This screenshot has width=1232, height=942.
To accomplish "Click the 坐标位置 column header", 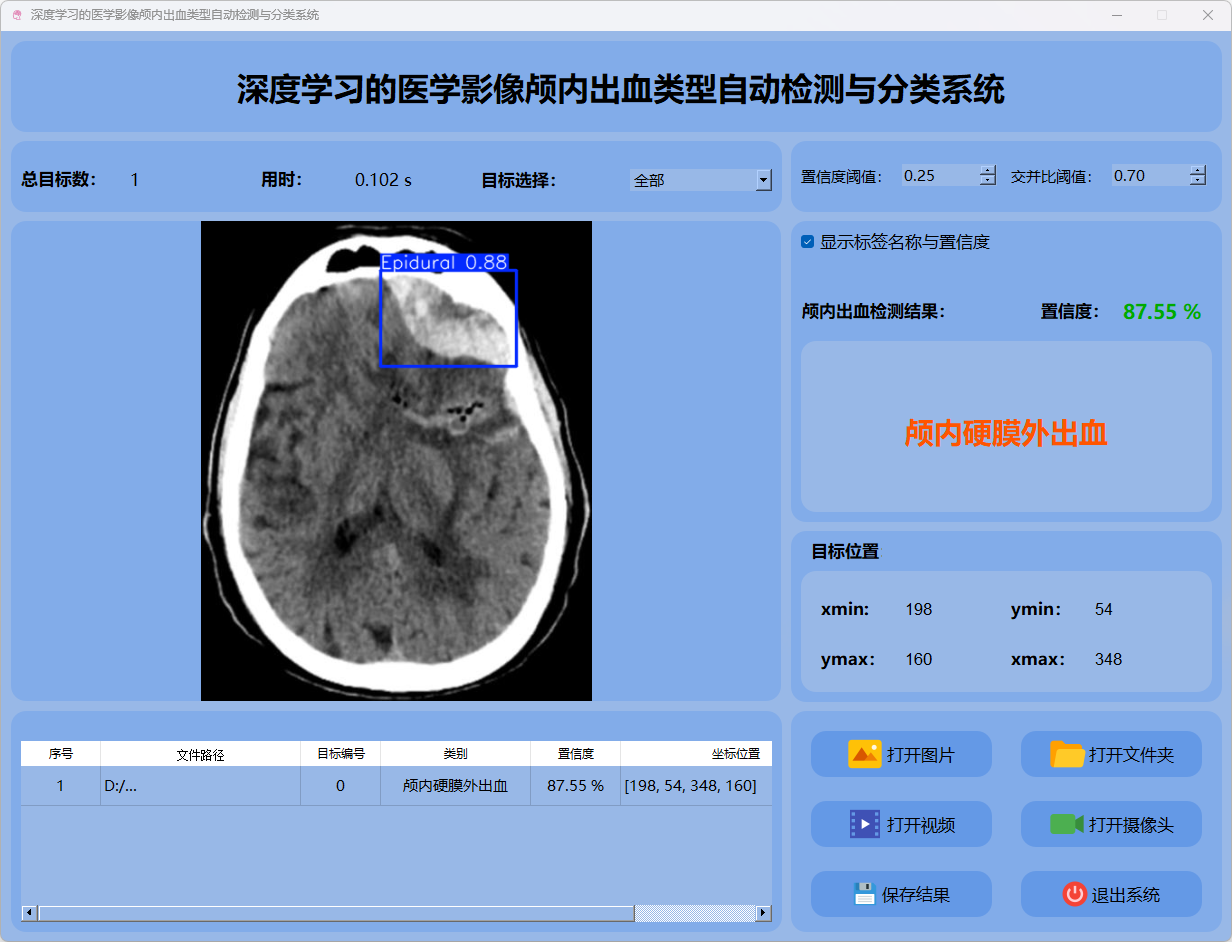I will coord(696,754).
